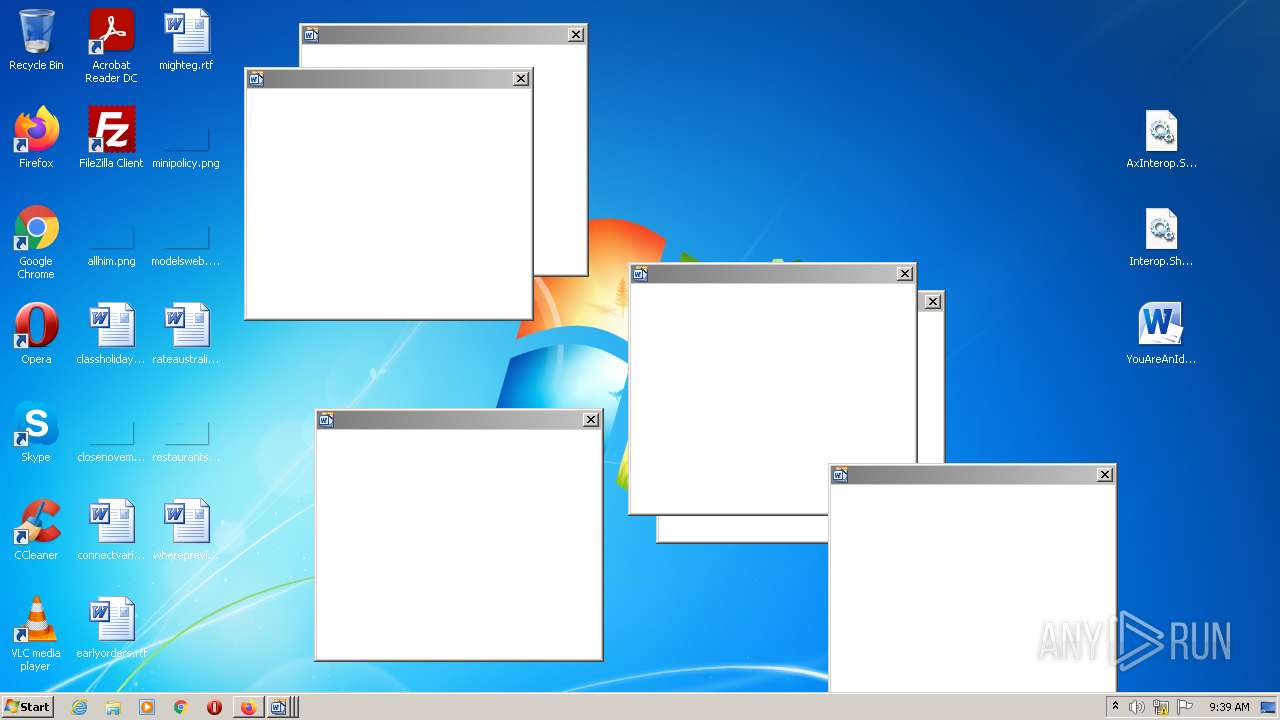
Task: Open the Opera desktop shortcut
Action: click(x=36, y=334)
